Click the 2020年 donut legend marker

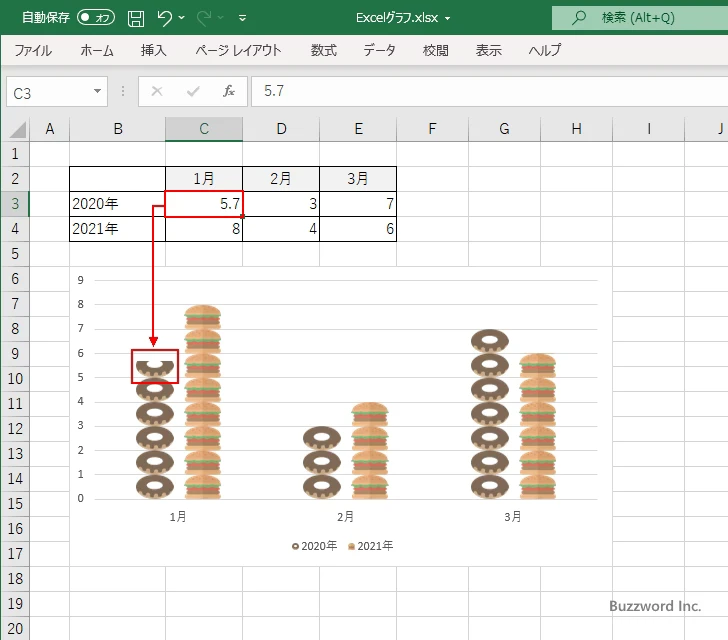click(295, 546)
